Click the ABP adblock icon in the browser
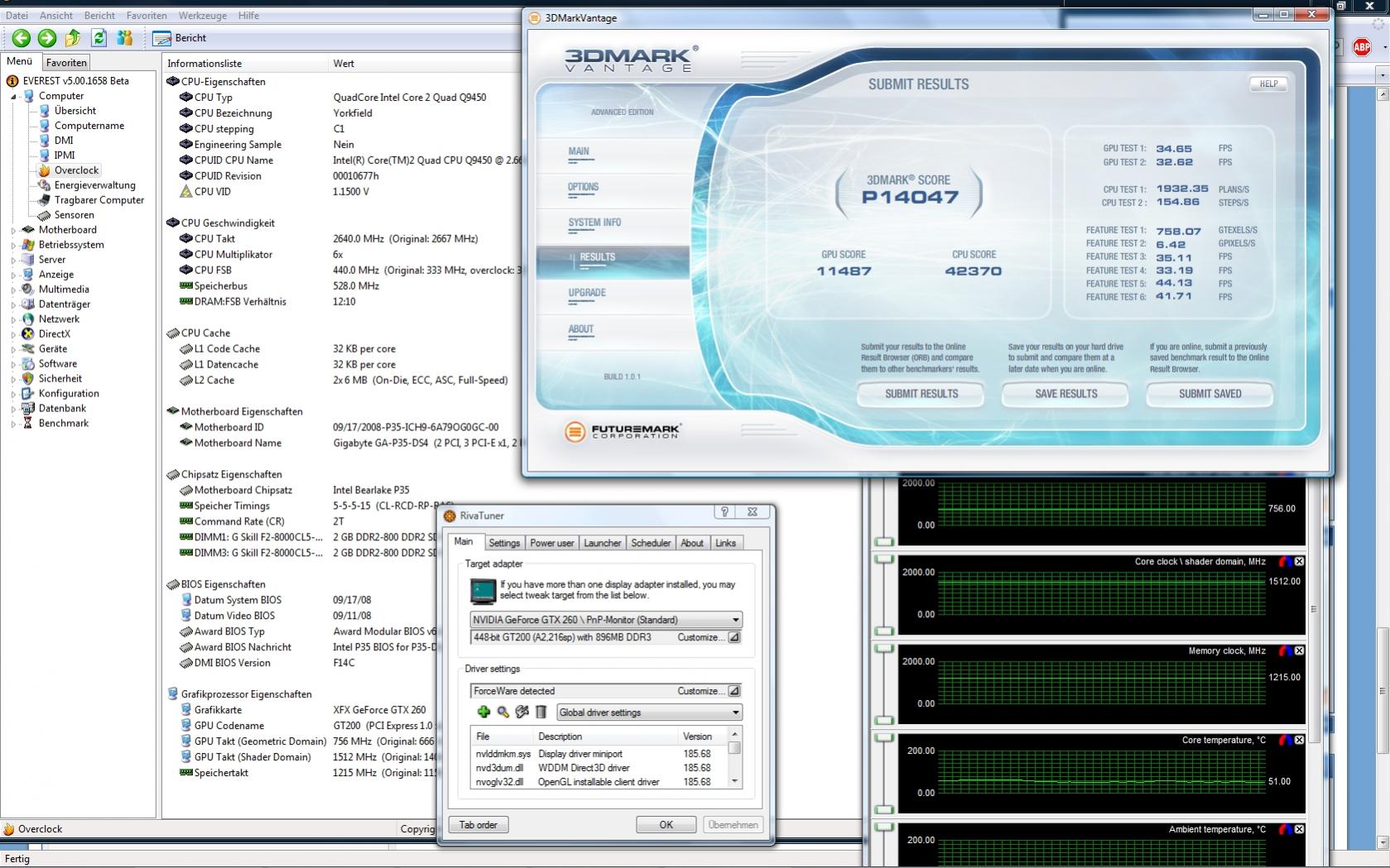 pyautogui.click(x=1362, y=47)
